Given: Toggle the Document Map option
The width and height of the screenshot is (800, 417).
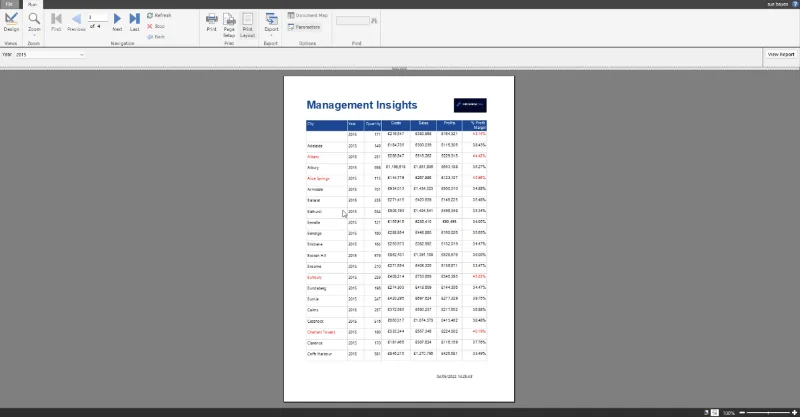Looking at the screenshot, I should 308,15.
